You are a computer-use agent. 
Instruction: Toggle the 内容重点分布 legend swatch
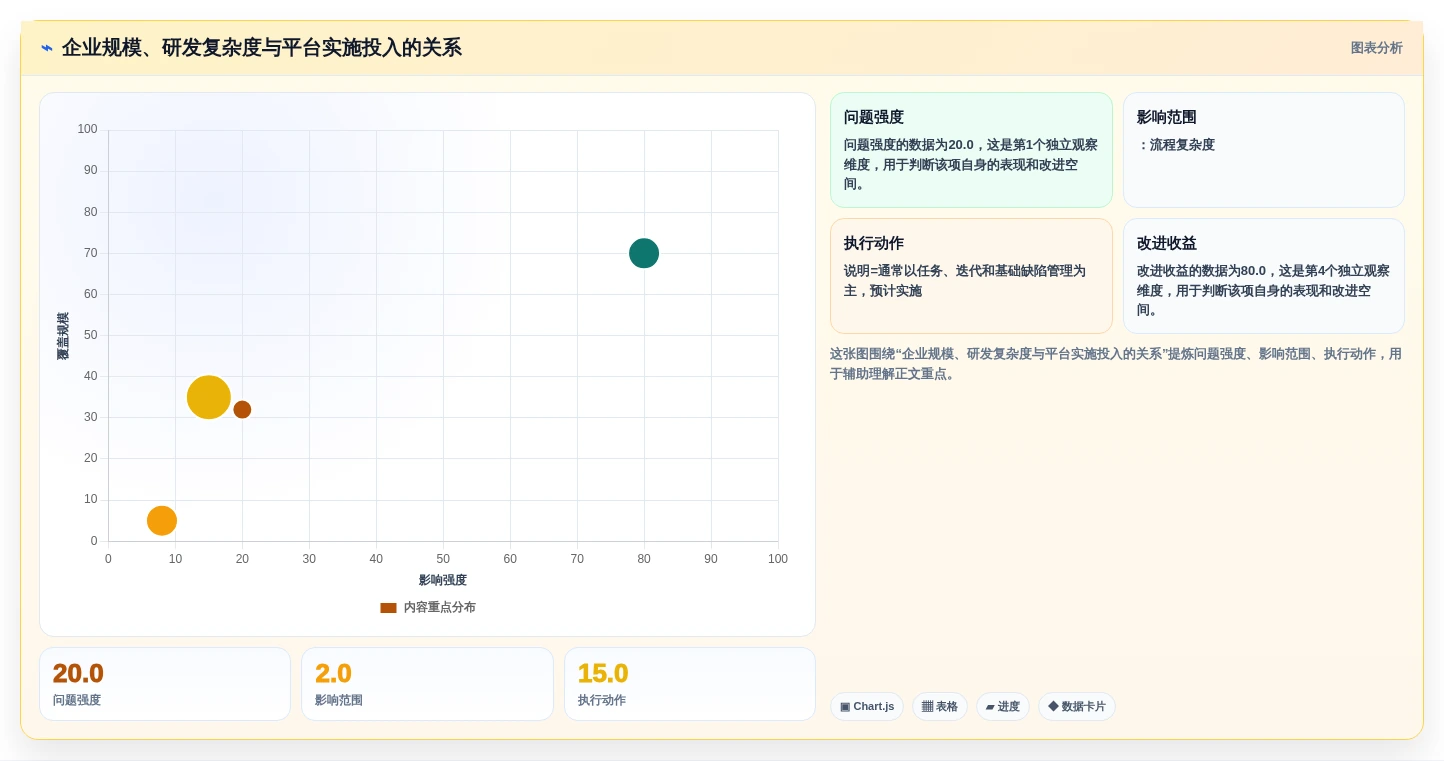[388, 608]
